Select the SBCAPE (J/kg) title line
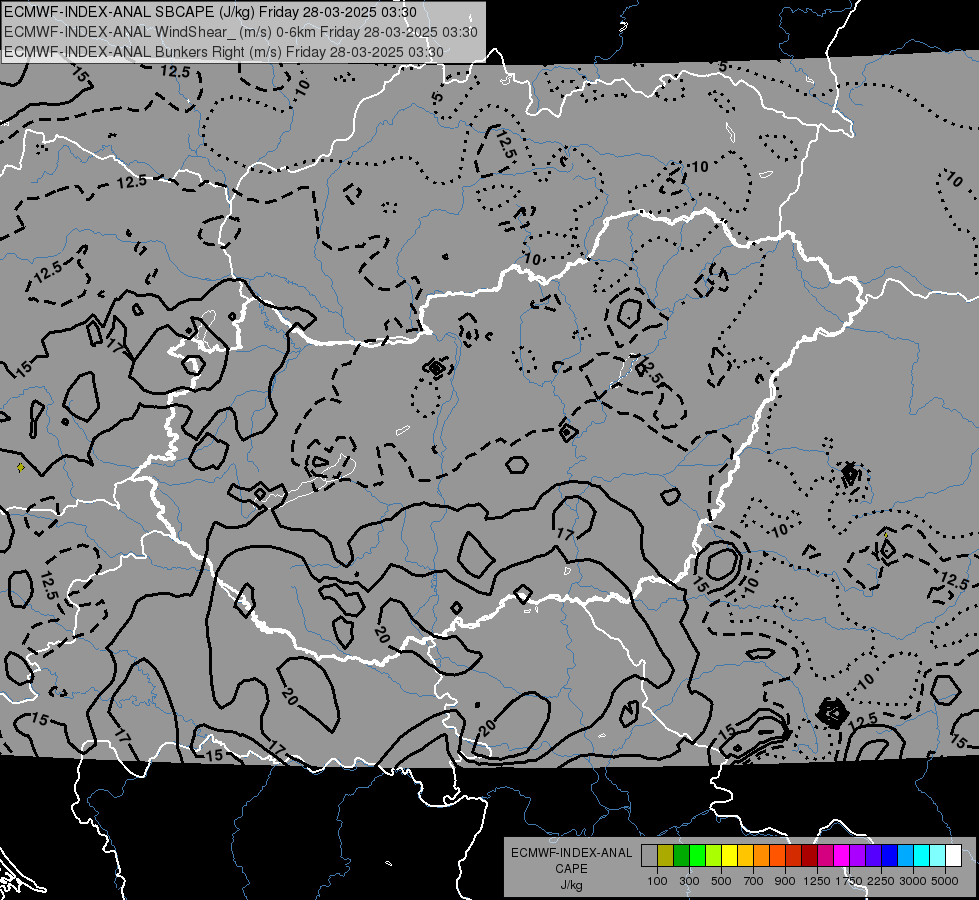The image size is (979, 900). coord(210,12)
